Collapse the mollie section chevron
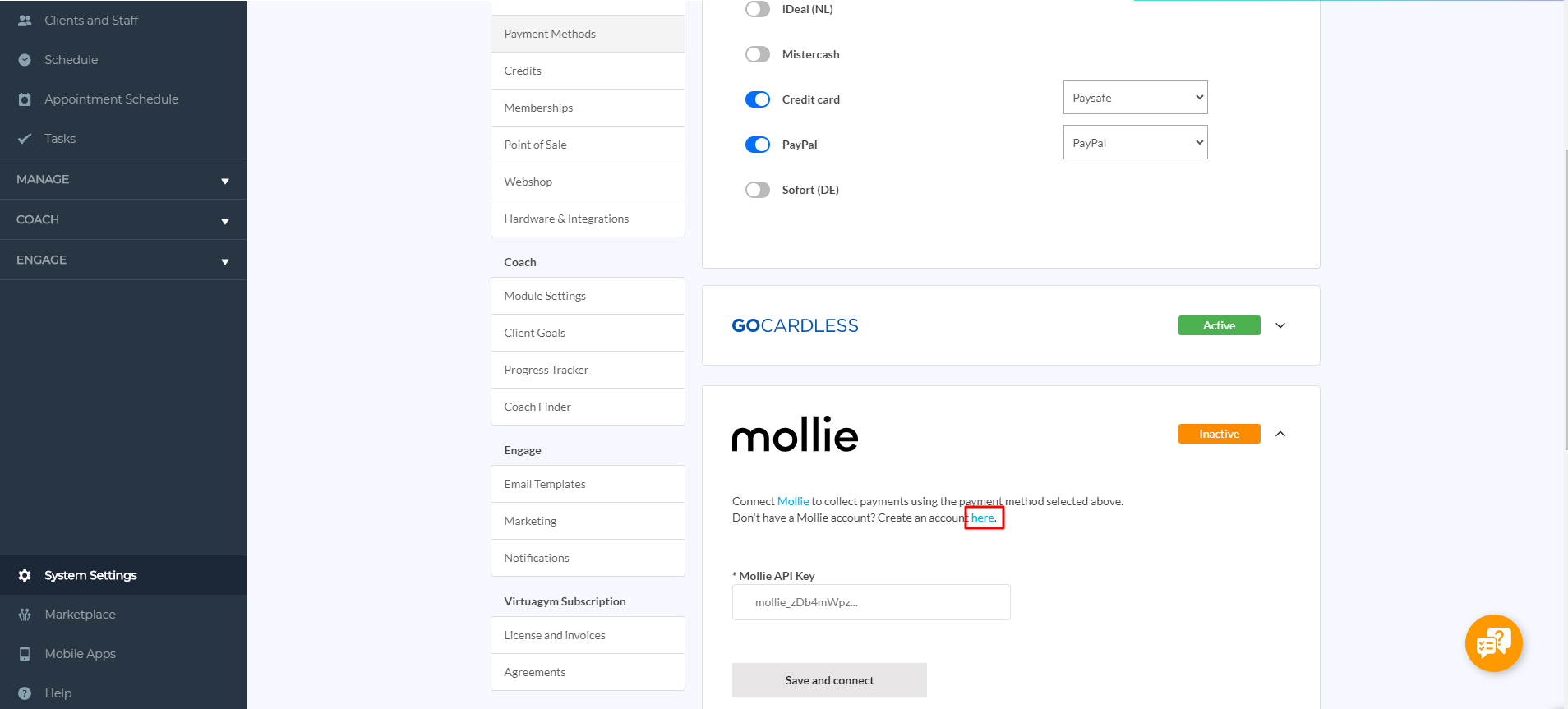The image size is (1568, 709). pyautogui.click(x=1280, y=433)
